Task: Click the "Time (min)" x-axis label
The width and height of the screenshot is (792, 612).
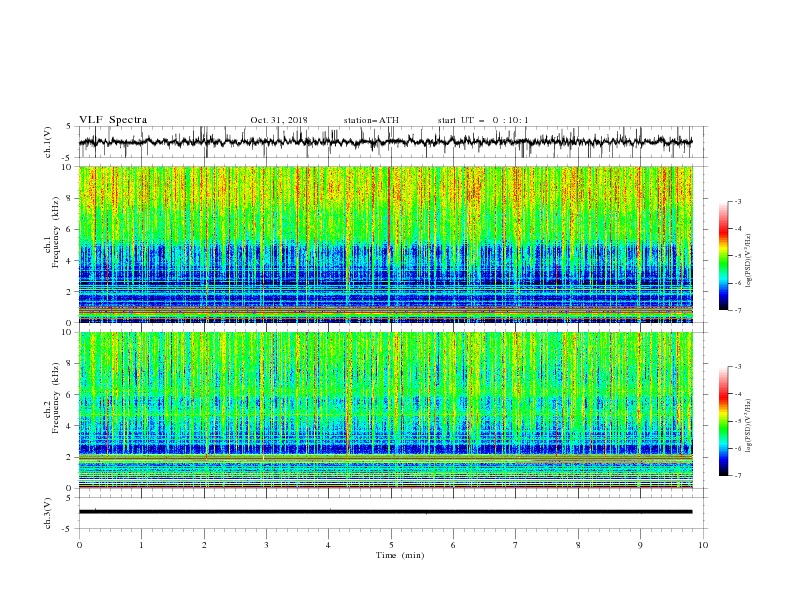Action: point(400,555)
